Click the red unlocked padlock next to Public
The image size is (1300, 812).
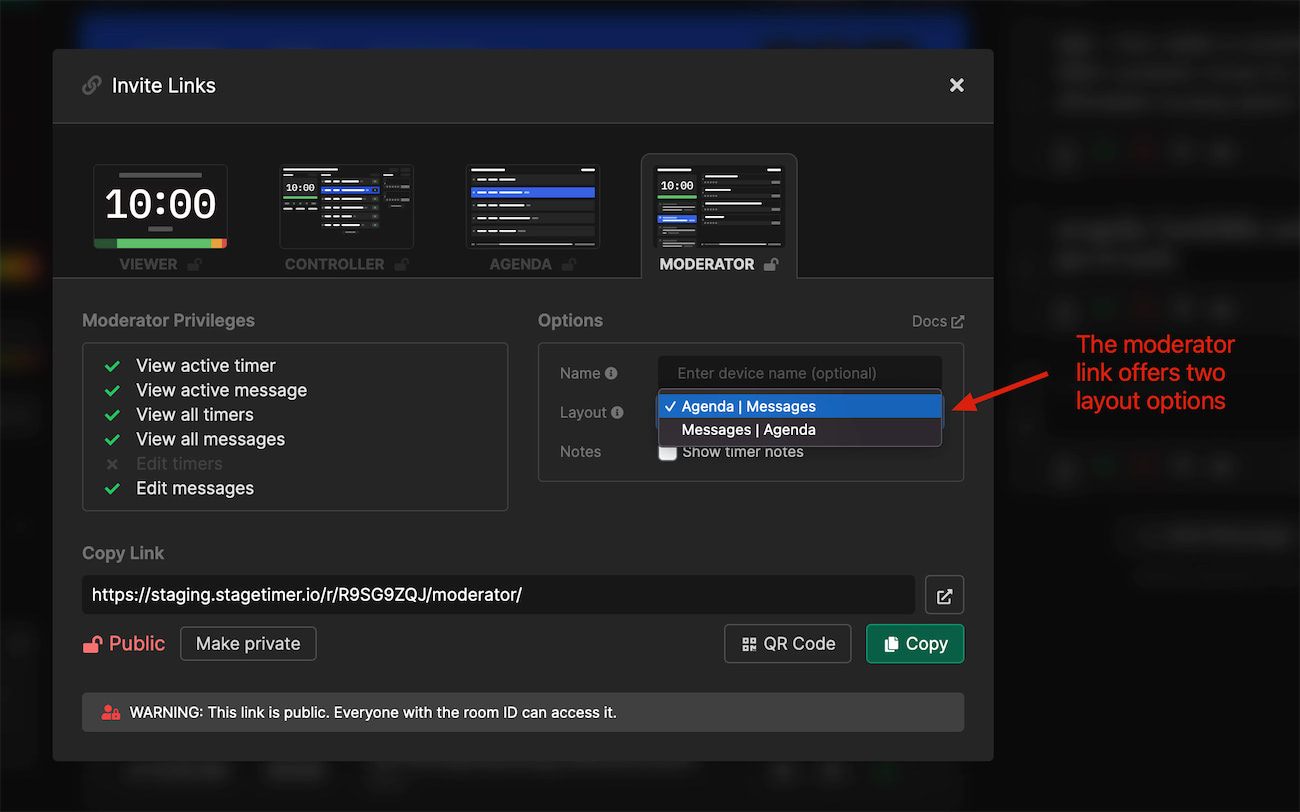pyautogui.click(x=92, y=643)
